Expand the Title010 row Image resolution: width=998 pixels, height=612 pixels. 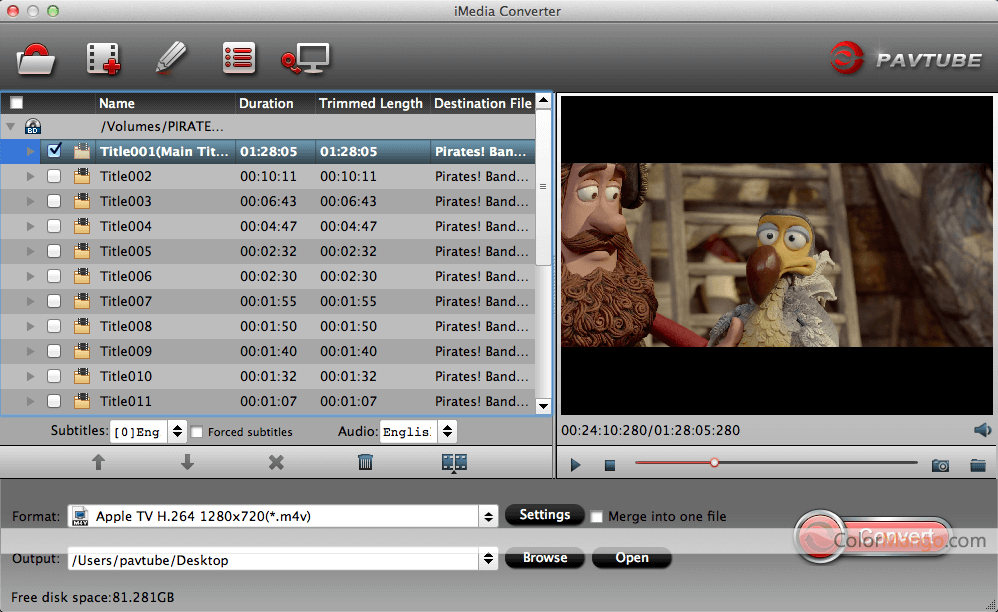pos(30,376)
